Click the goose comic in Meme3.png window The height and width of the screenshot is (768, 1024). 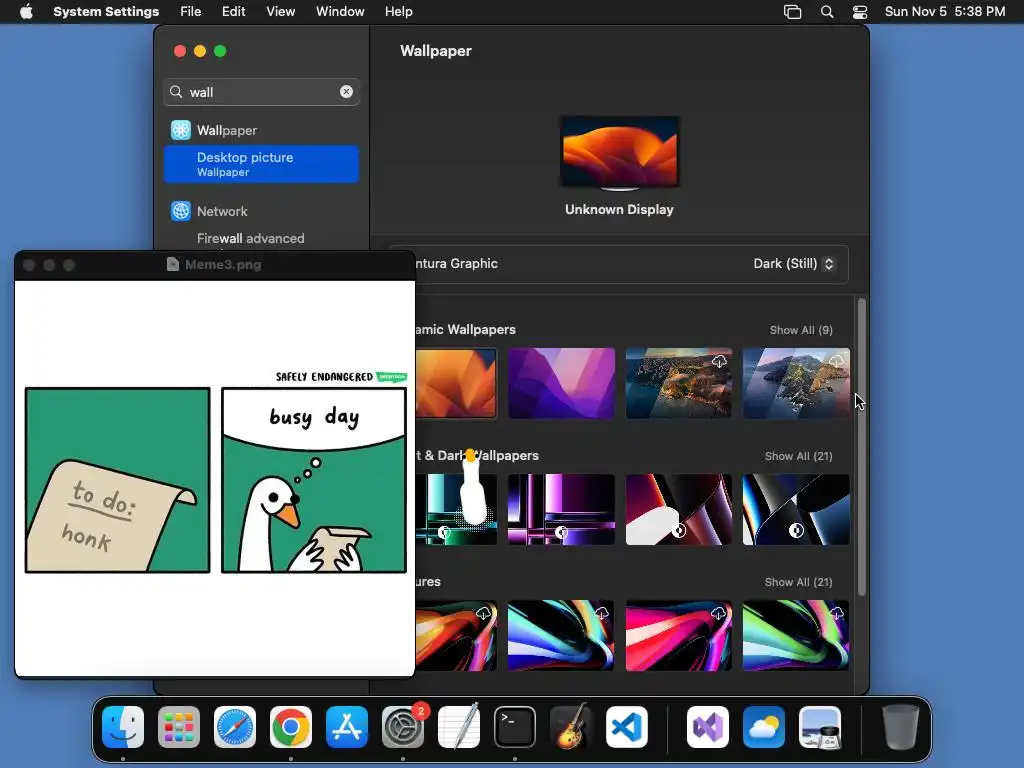click(216, 473)
